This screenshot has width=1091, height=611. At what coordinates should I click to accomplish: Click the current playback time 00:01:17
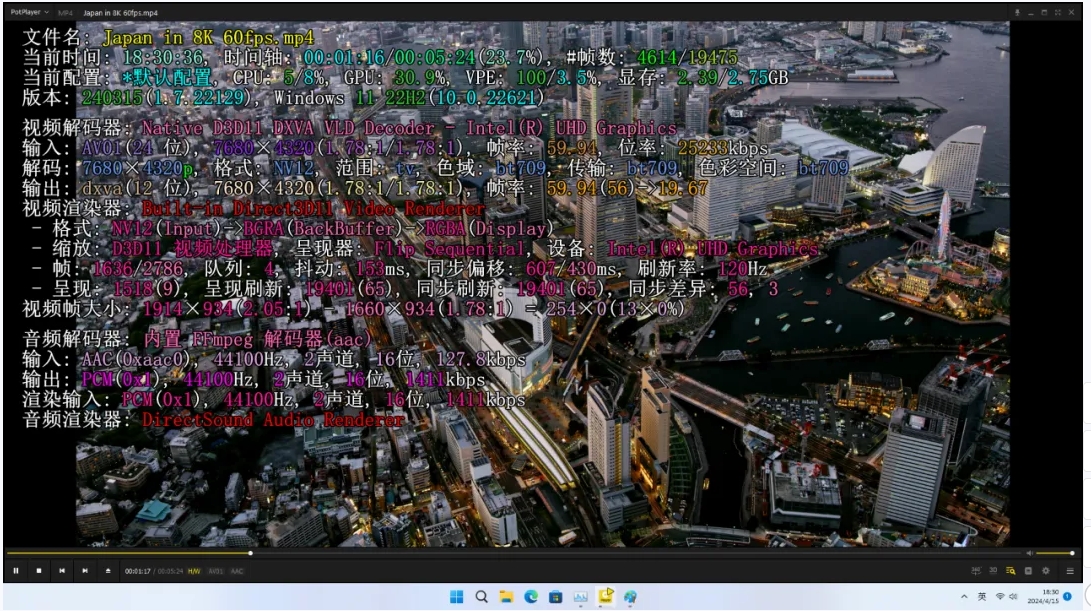pos(137,571)
